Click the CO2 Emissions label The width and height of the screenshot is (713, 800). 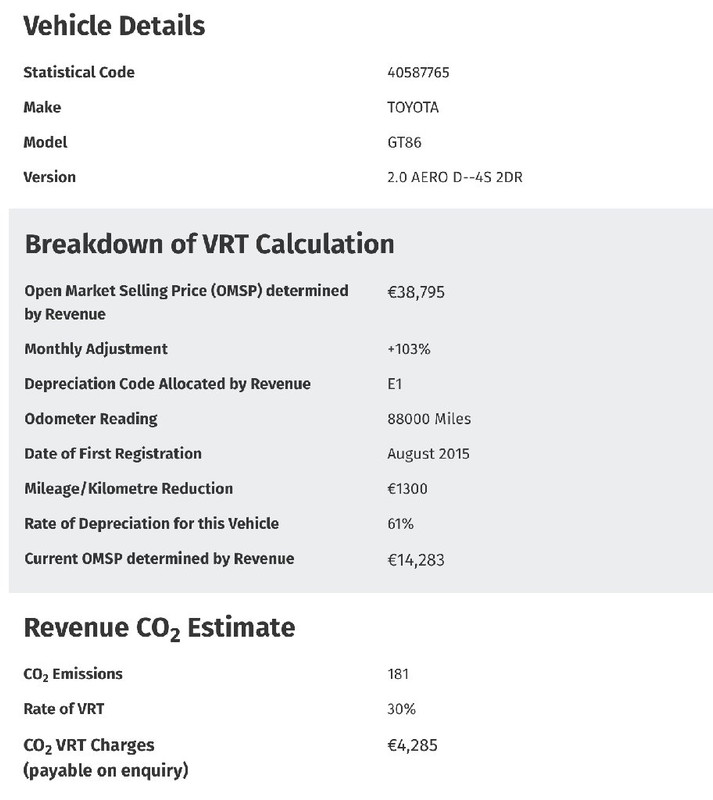[x=73, y=674]
